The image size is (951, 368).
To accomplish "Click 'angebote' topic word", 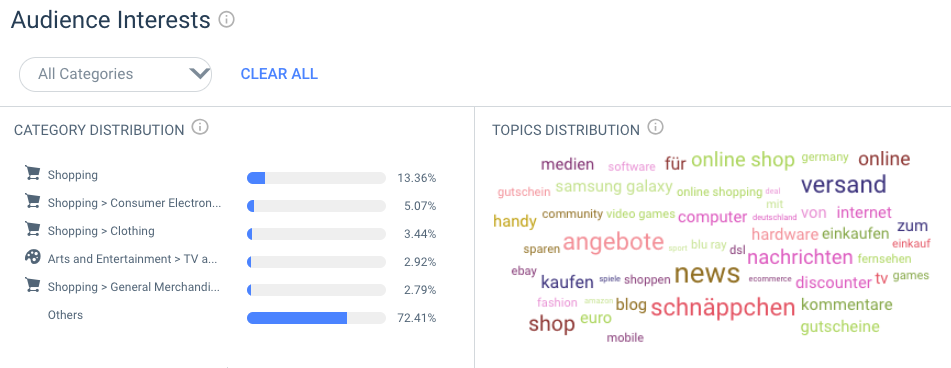I will pyautogui.click(x=613, y=243).
